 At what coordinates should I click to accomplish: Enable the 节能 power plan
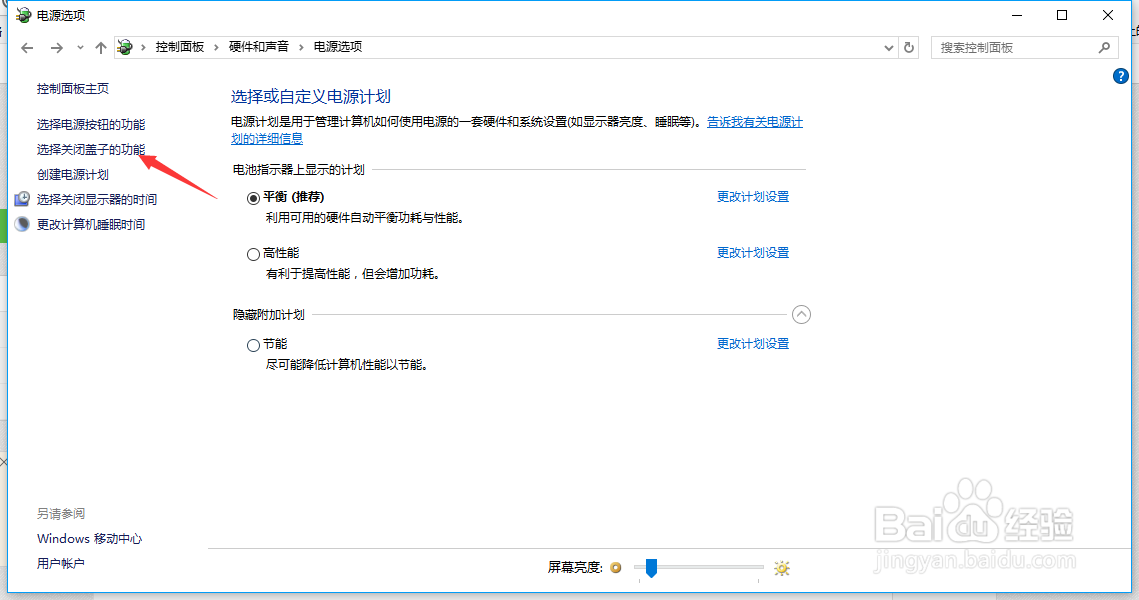[x=254, y=343]
